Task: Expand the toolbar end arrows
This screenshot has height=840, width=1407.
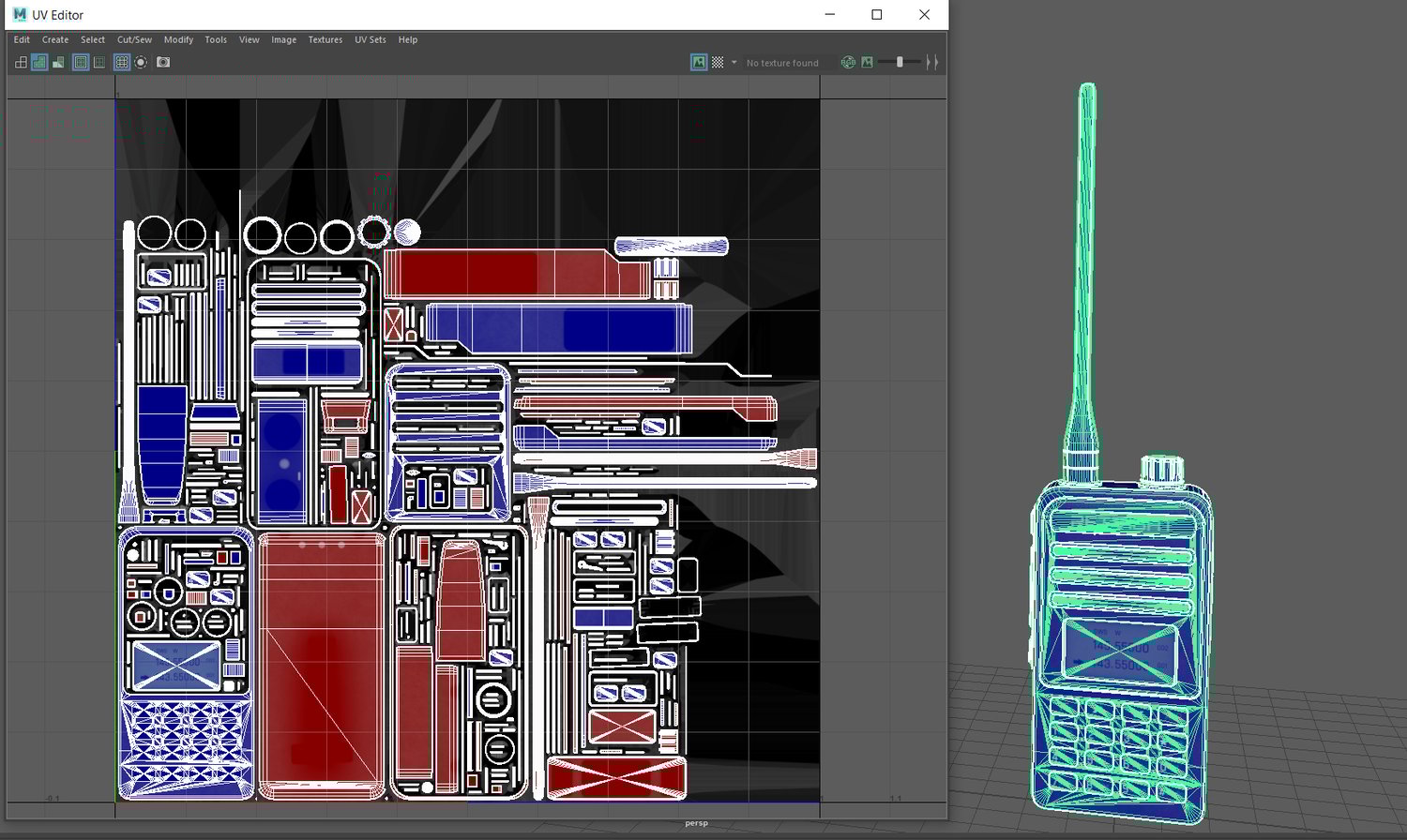Action: (x=931, y=63)
